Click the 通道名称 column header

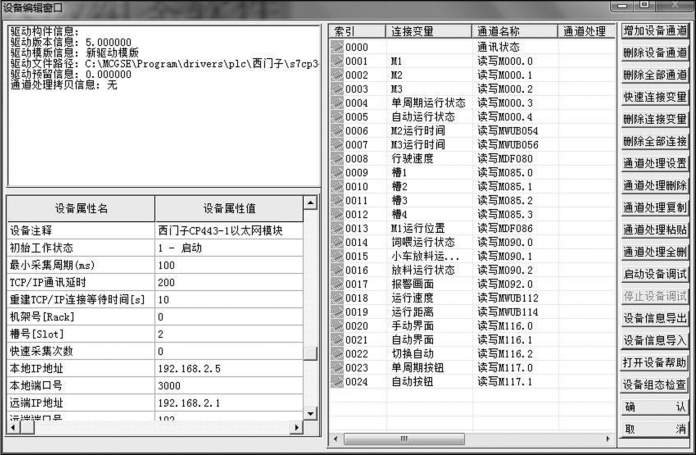tap(515, 31)
